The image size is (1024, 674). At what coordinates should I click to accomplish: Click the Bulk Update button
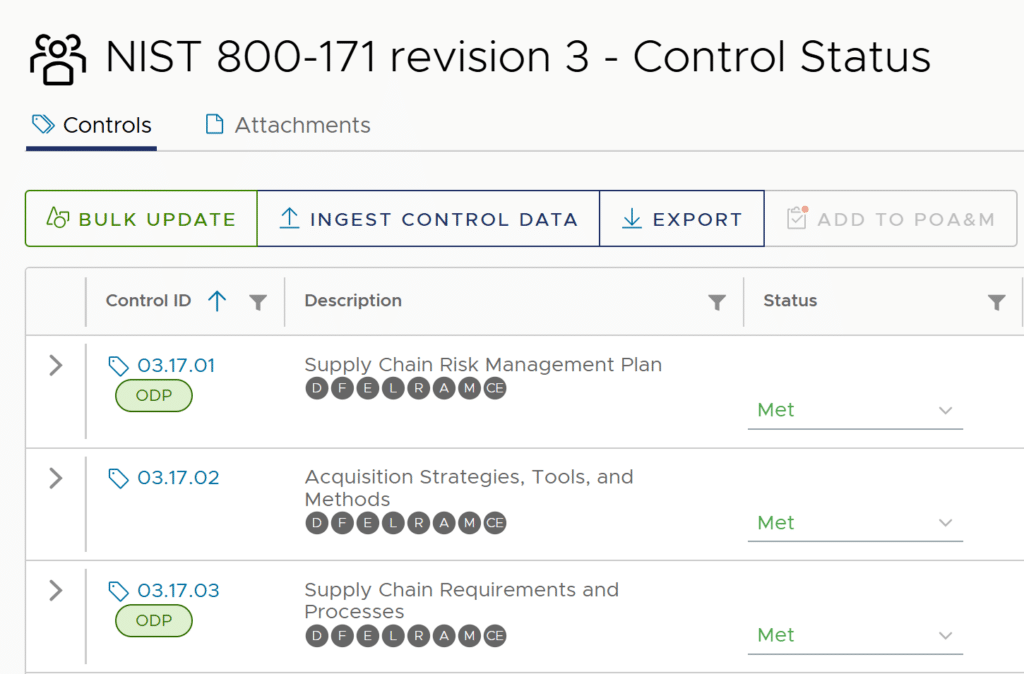pyautogui.click(x=141, y=219)
